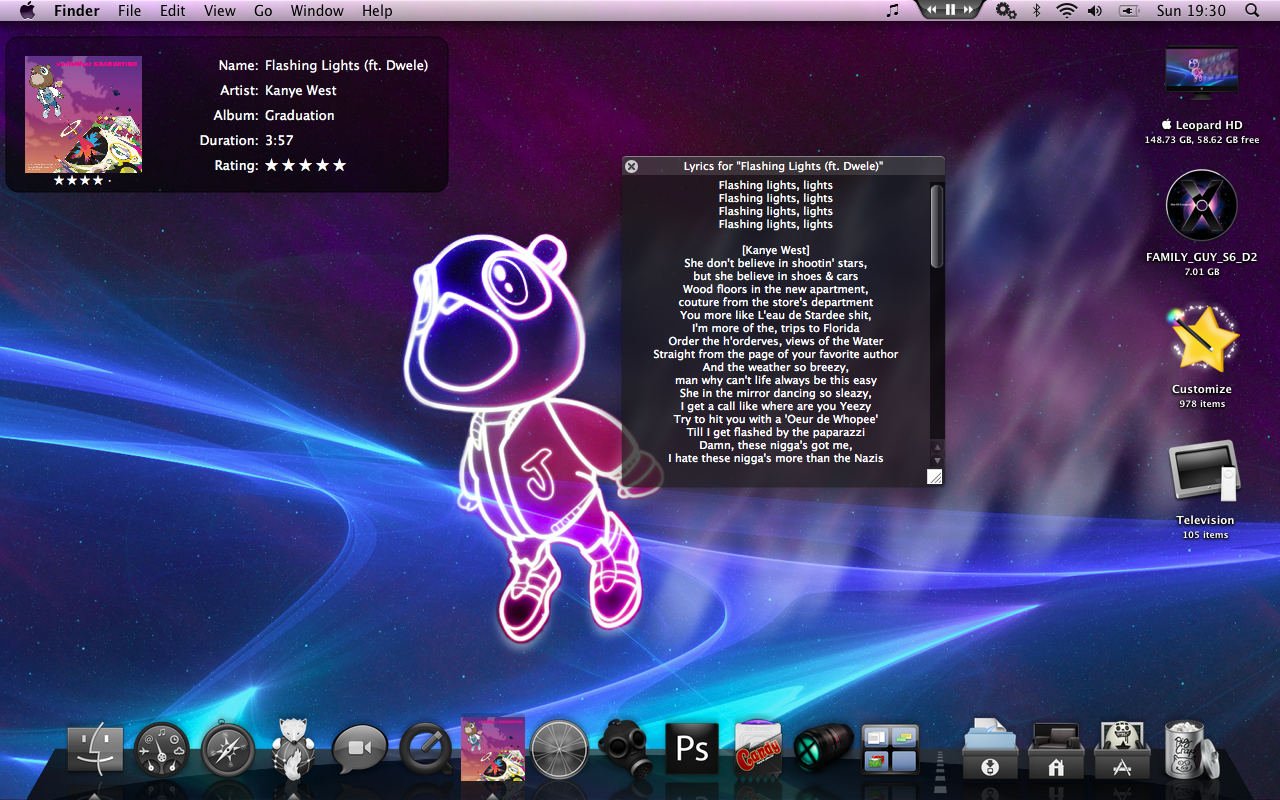Launch Safari compass icon in the dock

[x=228, y=750]
